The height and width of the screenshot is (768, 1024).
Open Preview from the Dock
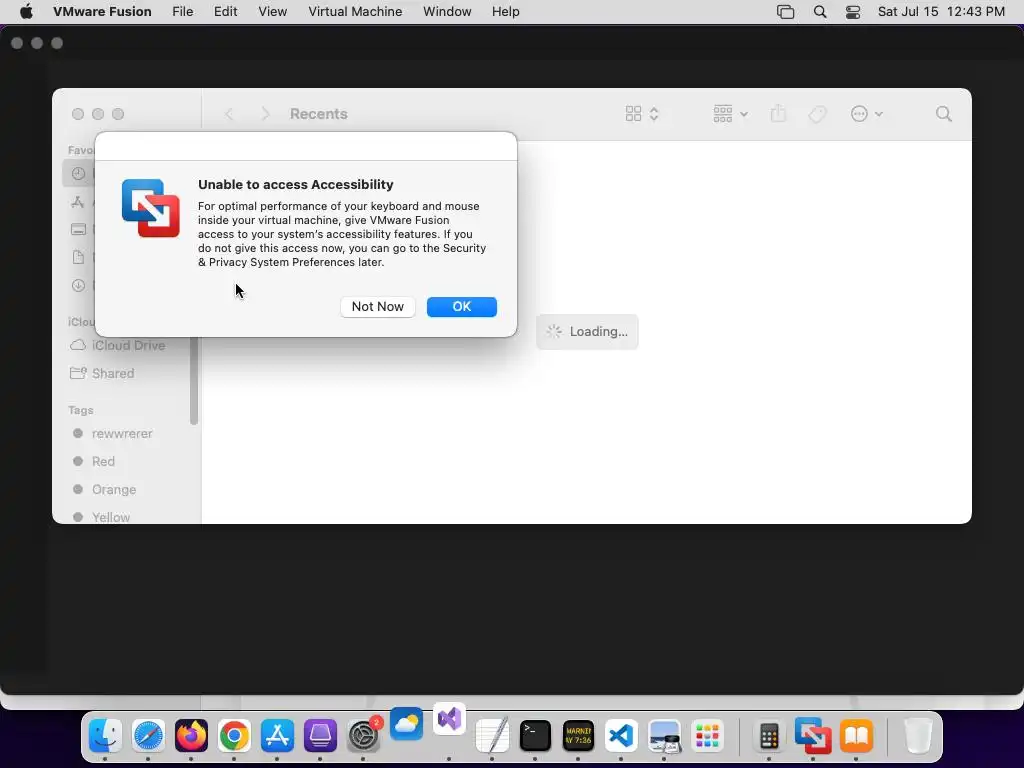coord(665,736)
